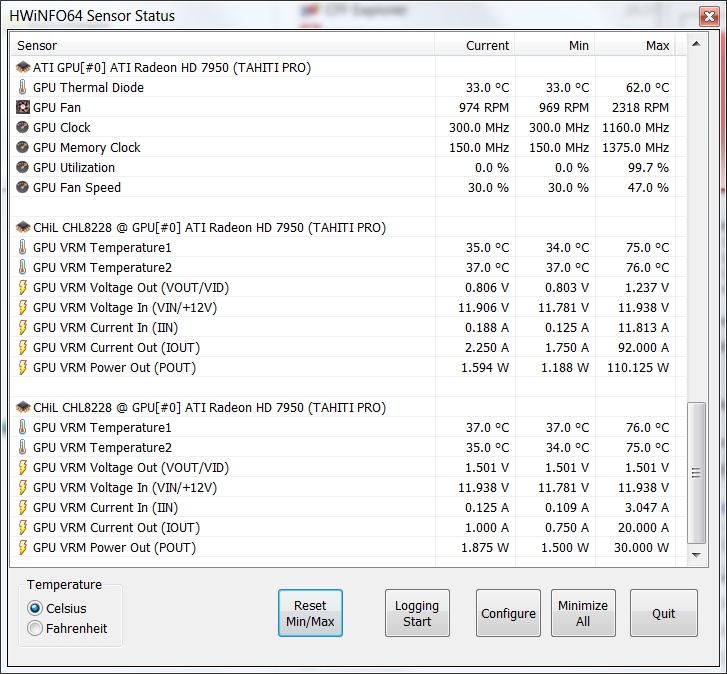
Task: Click lightning icon for Current In reading 0.188 A
Action: [22, 327]
